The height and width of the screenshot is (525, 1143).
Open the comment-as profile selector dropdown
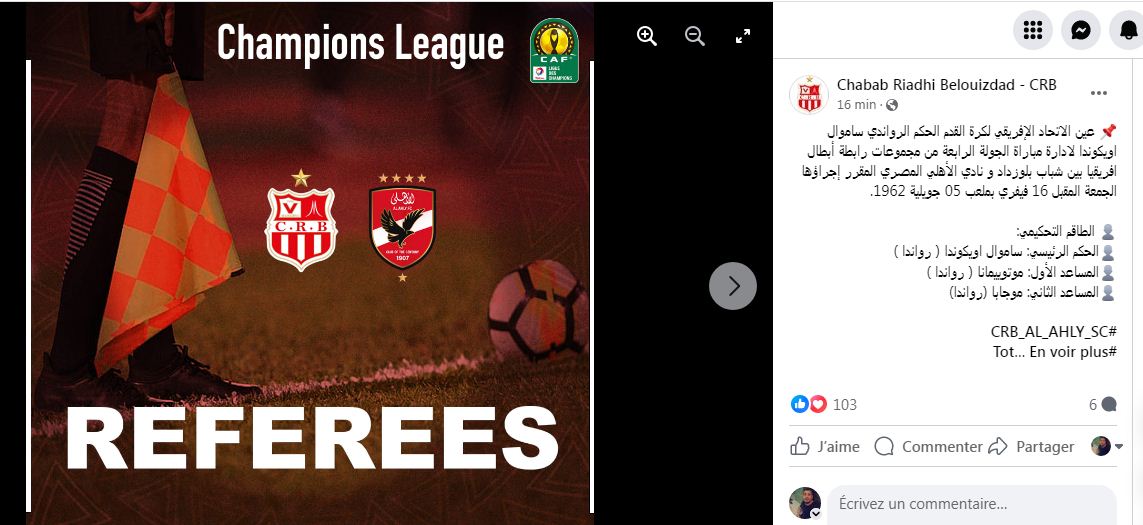click(1107, 446)
